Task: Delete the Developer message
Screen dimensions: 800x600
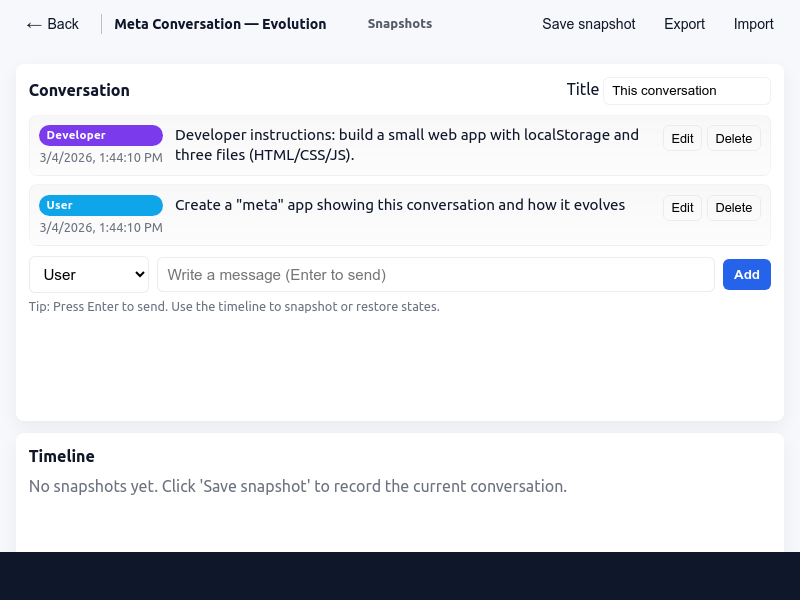Action: [733, 138]
